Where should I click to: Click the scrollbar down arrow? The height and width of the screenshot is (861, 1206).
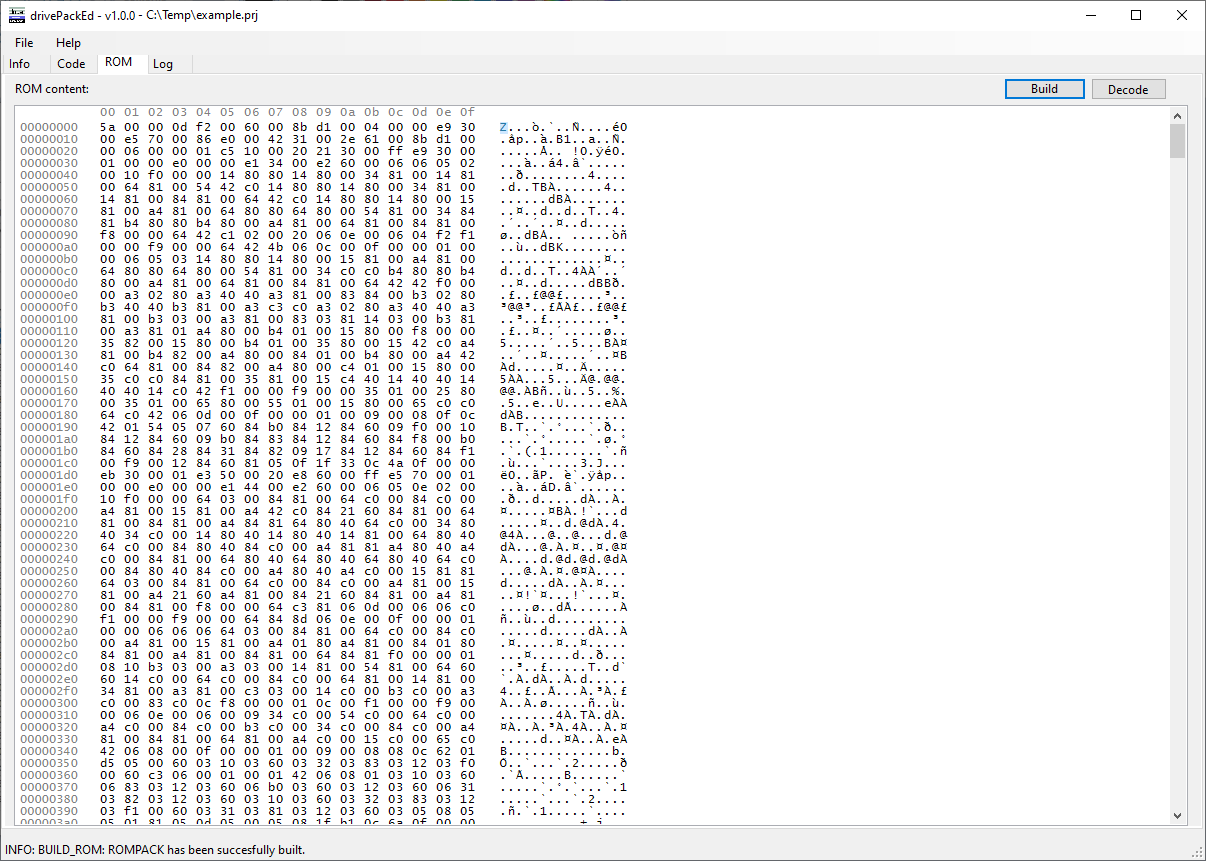coord(1177,815)
